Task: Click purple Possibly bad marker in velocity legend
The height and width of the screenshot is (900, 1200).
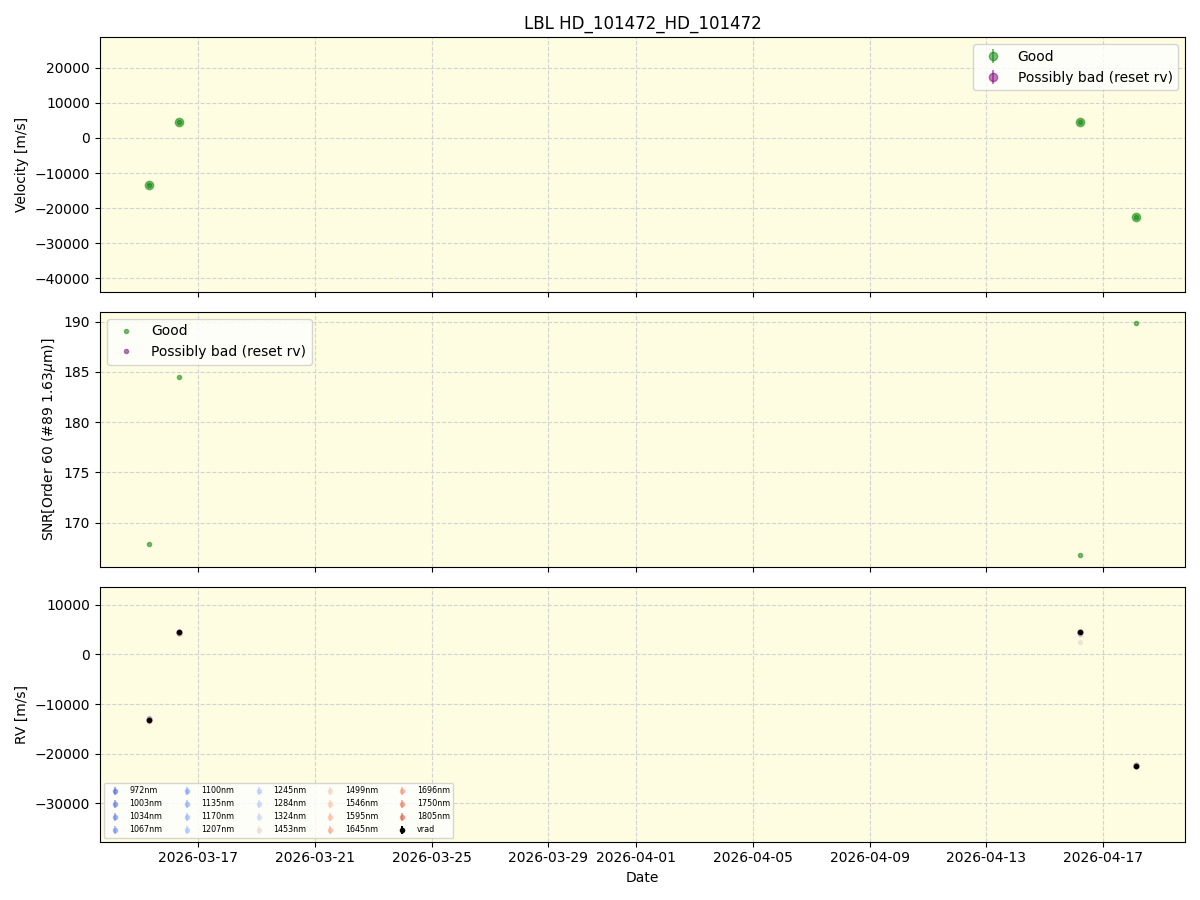Action: click(993, 77)
